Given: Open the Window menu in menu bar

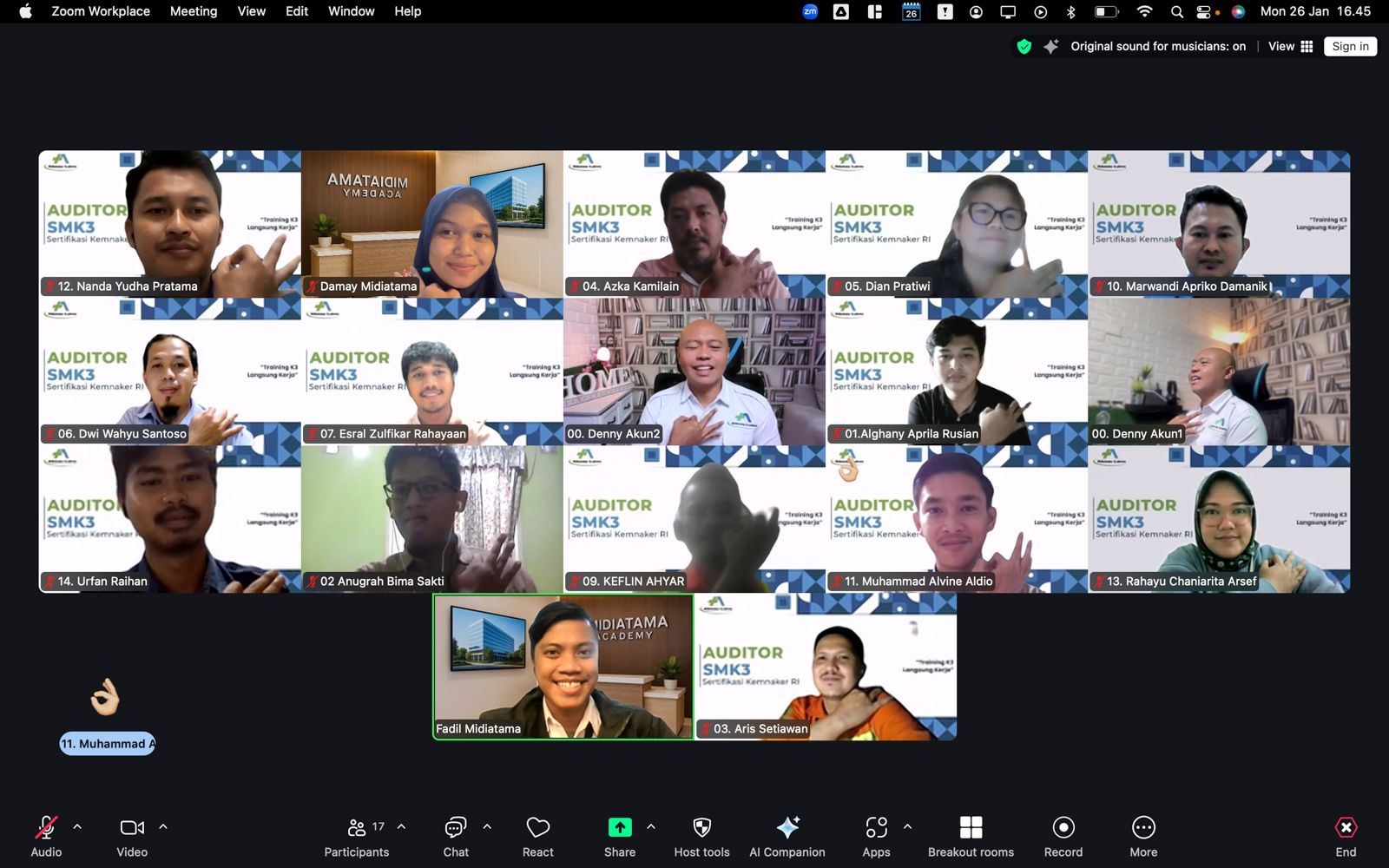Looking at the screenshot, I should 351,11.
